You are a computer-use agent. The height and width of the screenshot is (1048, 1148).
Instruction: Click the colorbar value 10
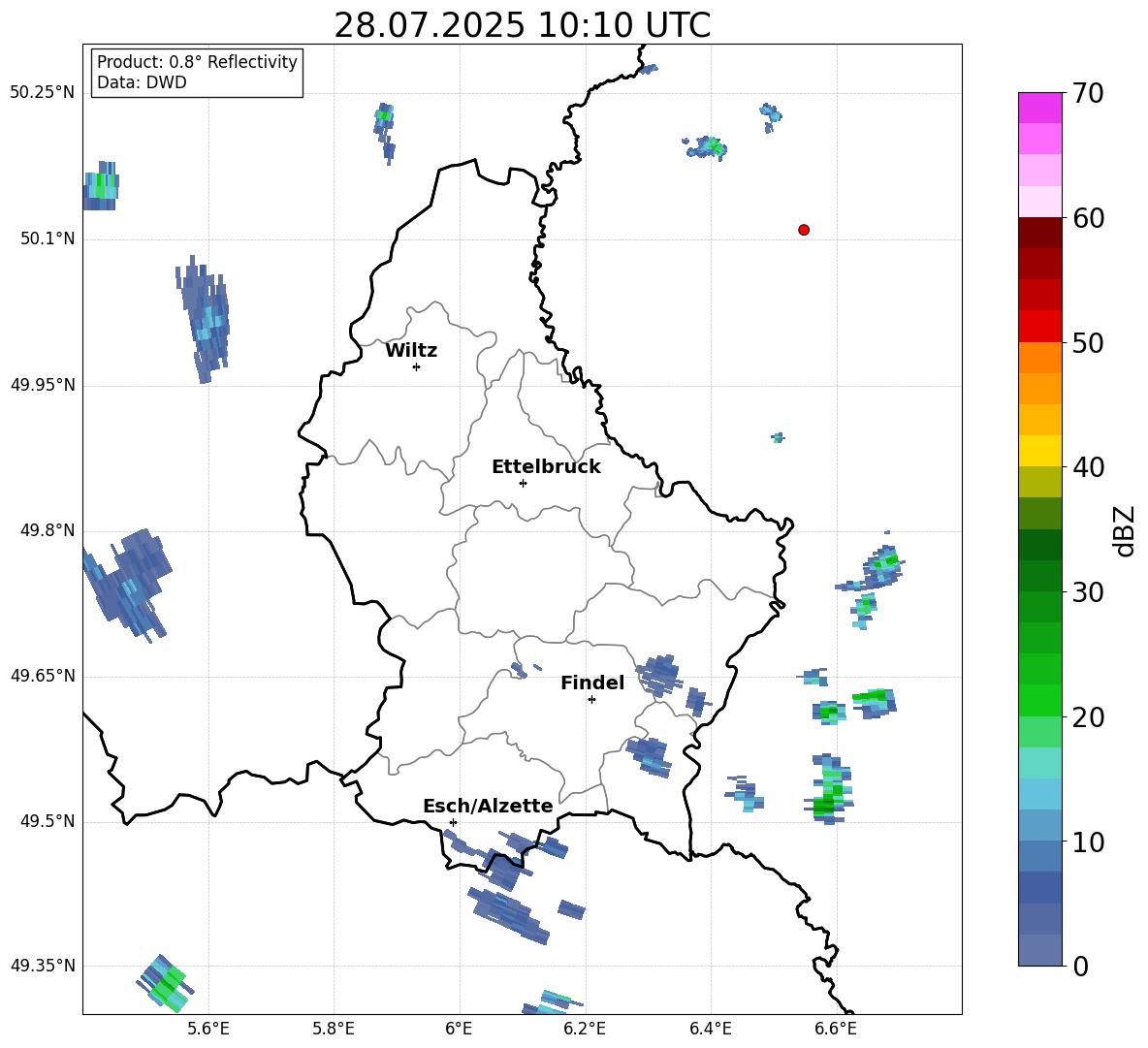(1088, 842)
